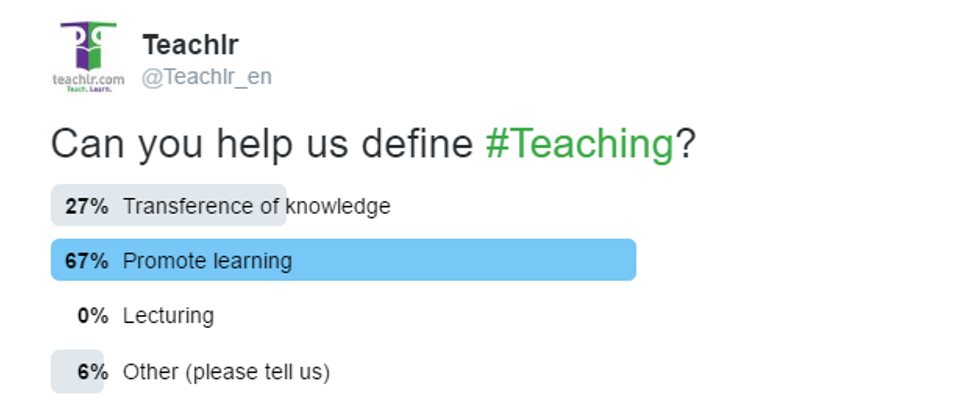The height and width of the screenshot is (412, 967).
Task: Open the Teachlr display name
Action: coord(191,45)
